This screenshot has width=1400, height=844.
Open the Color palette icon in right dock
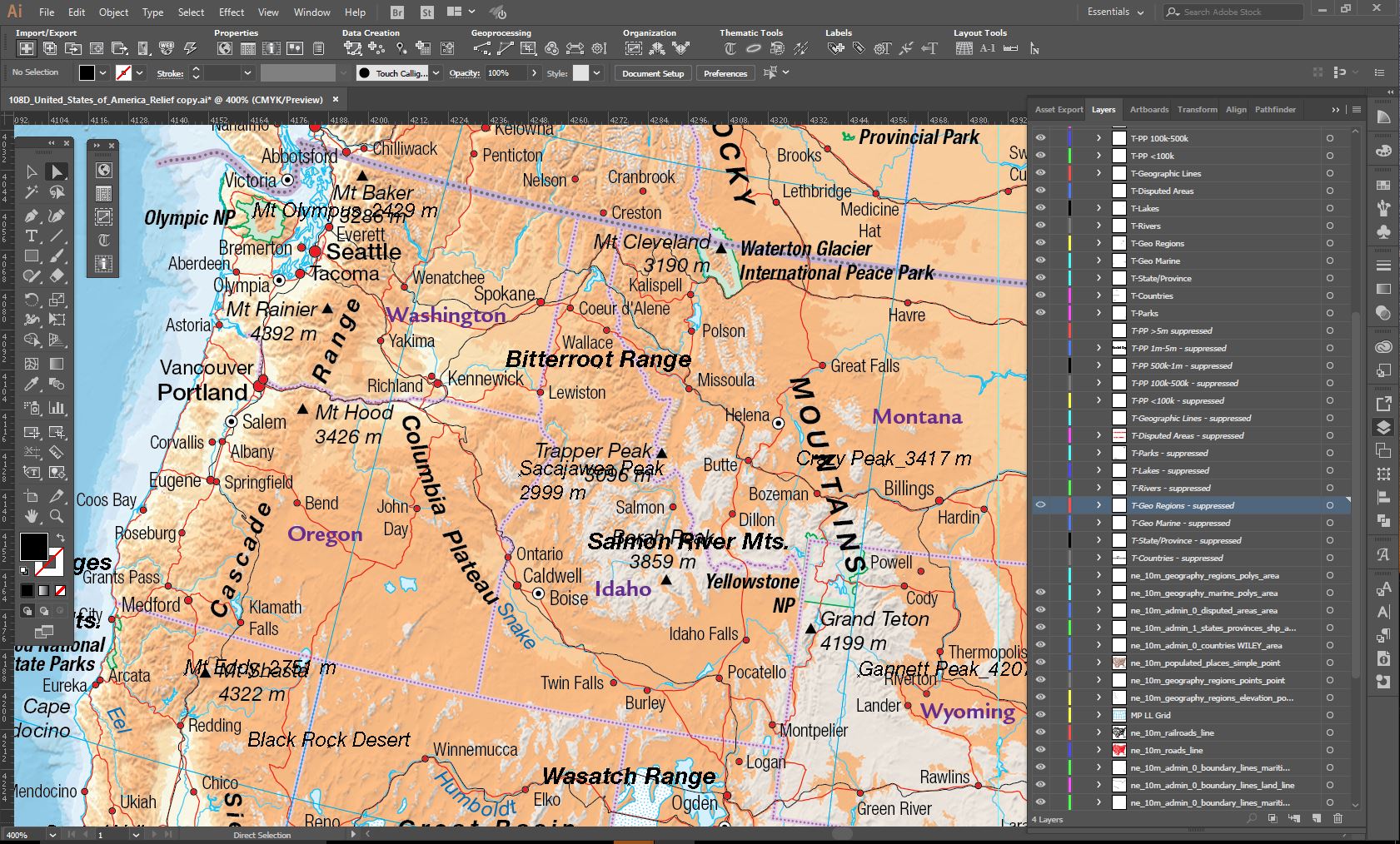pos(1383,151)
